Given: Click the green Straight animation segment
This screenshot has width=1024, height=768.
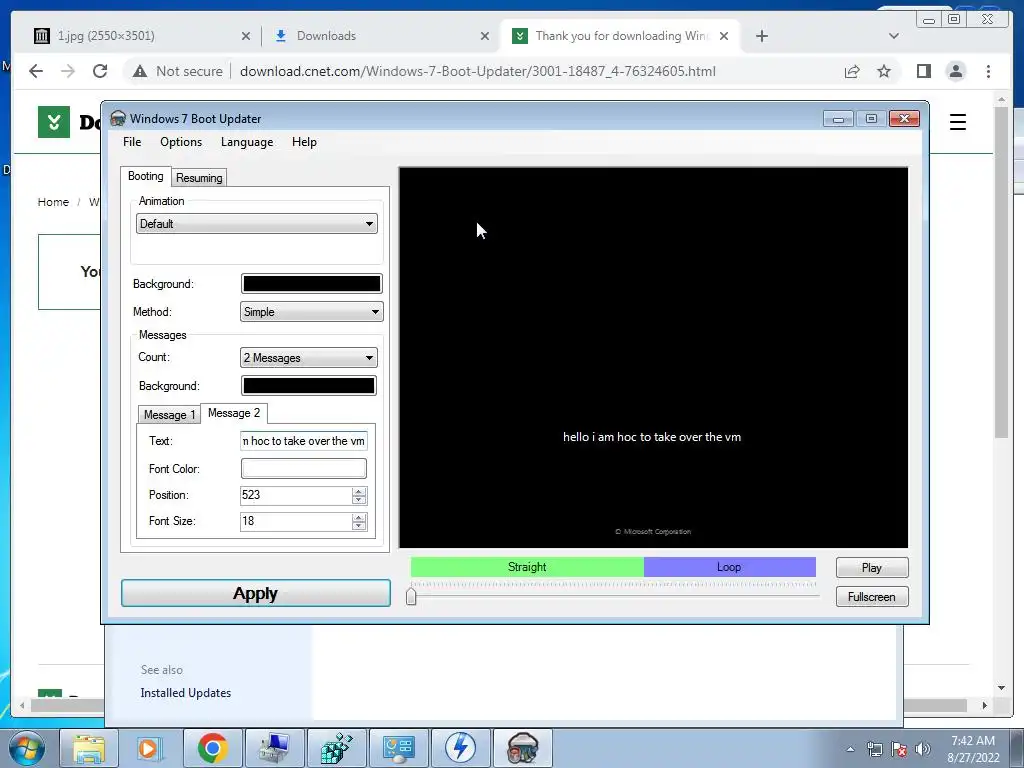Looking at the screenshot, I should (x=527, y=567).
